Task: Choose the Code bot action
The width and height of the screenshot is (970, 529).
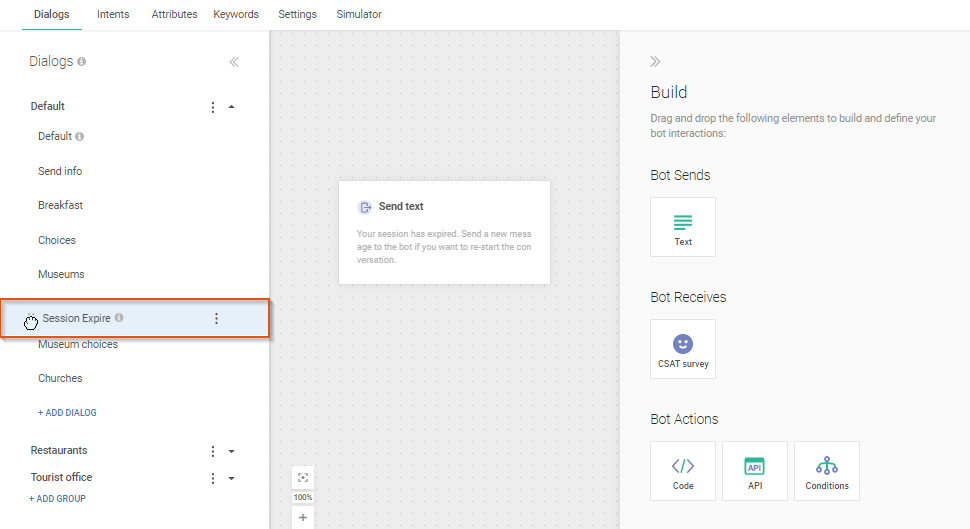Action: 682,471
